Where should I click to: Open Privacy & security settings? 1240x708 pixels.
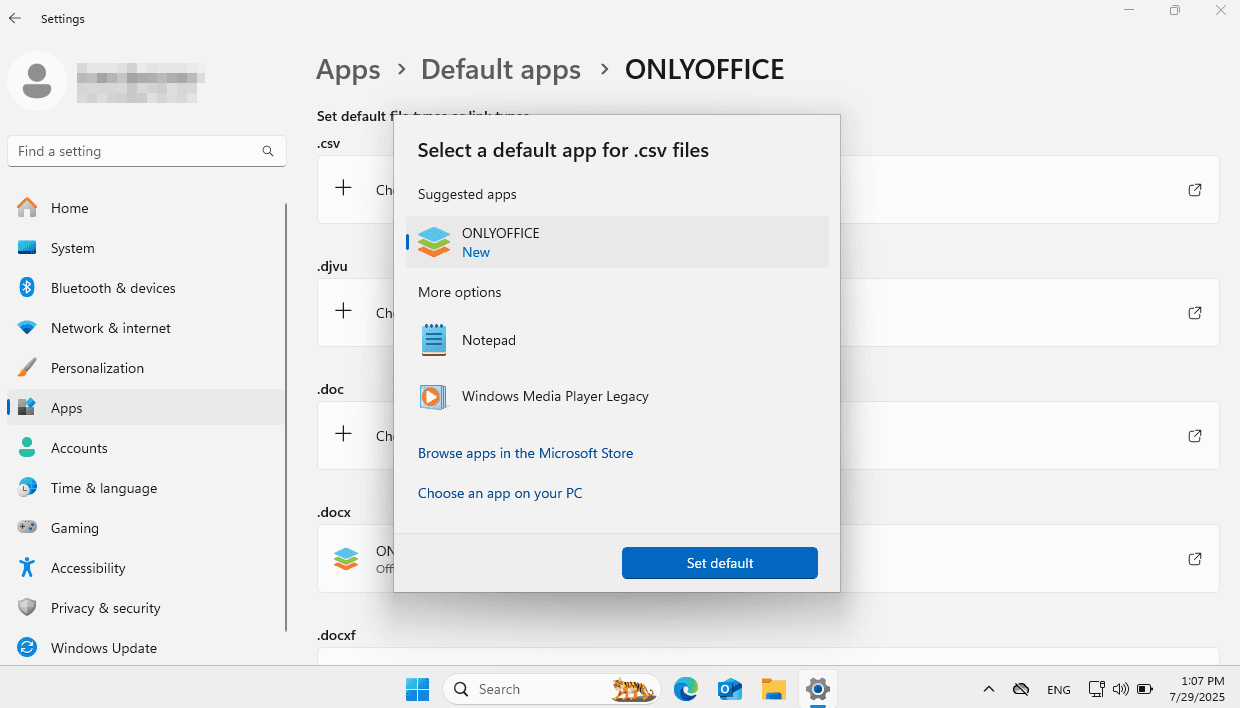(x=146, y=608)
